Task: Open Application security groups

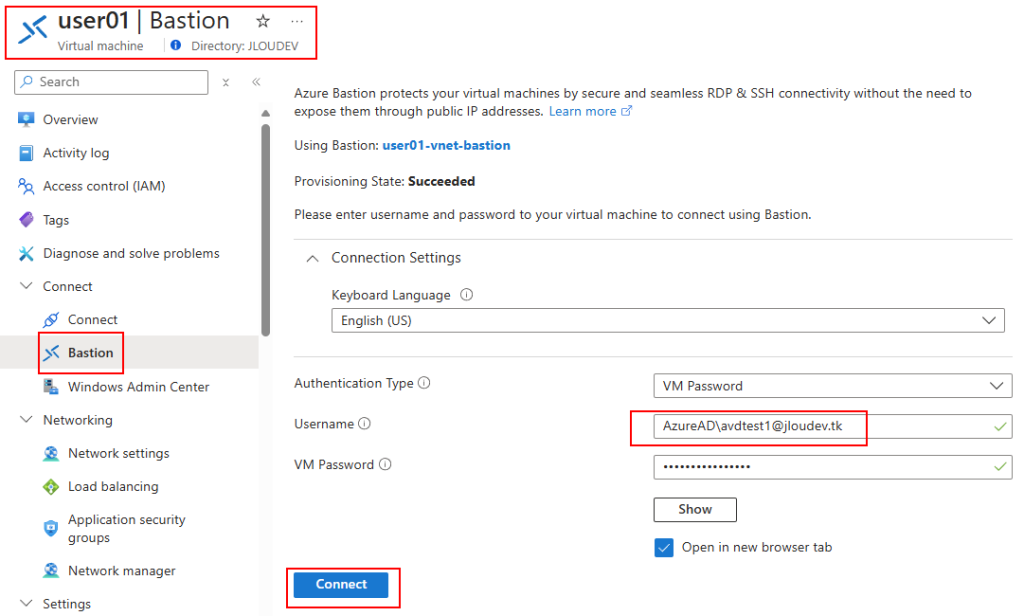Action: coord(127,528)
